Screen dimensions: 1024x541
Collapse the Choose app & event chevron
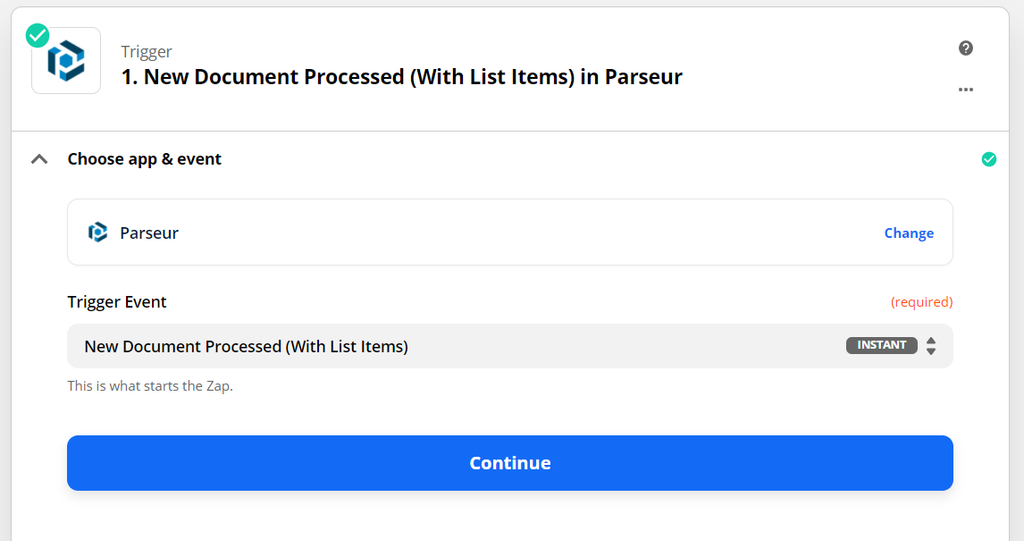(x=39, y=159)
